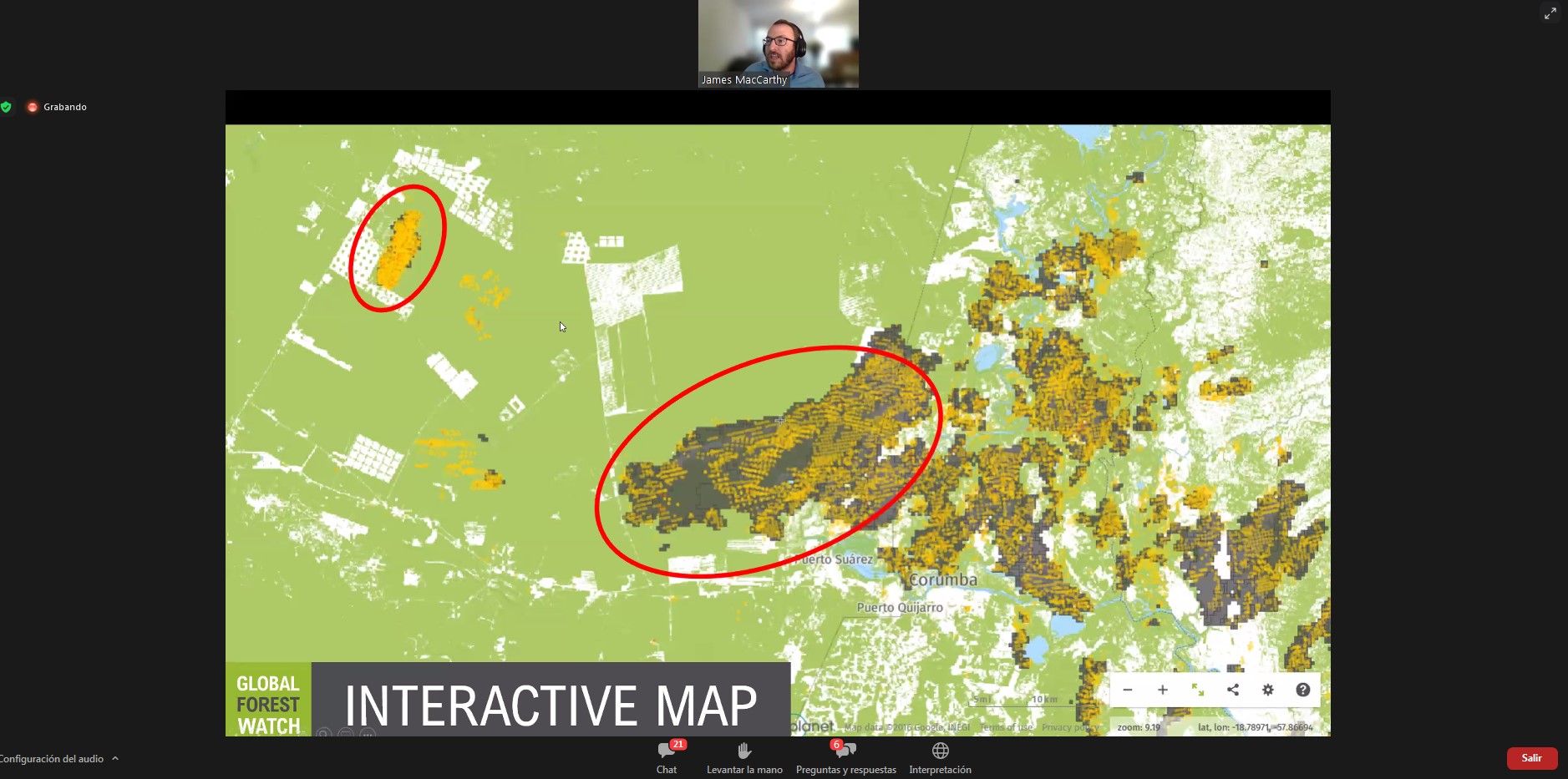
Task: Open the Privacy policy link
Action: 1069,727
